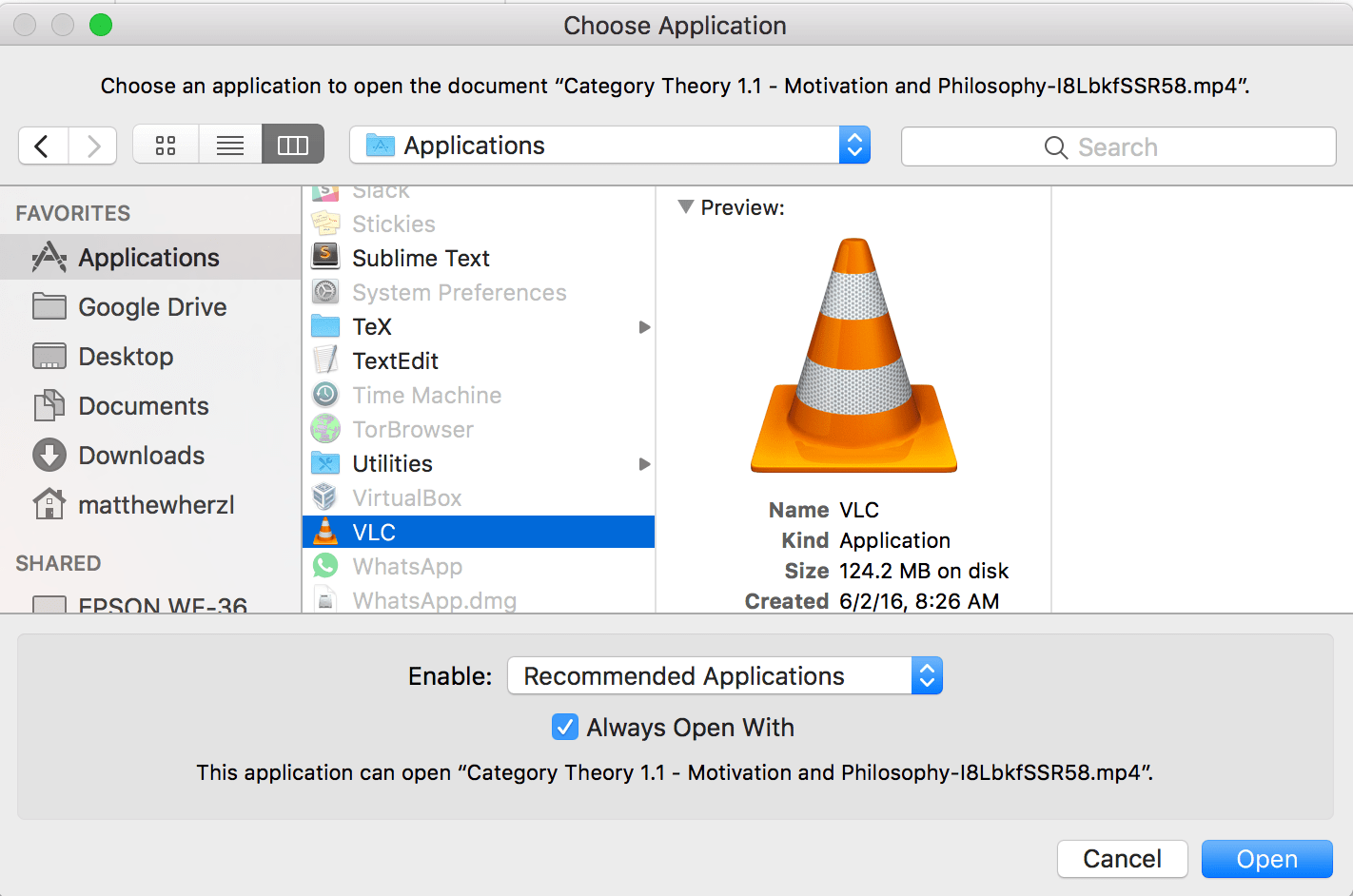Click the TeX folder icon
Viewport: 1353px width, 896px height.
[x=325, y=326]
